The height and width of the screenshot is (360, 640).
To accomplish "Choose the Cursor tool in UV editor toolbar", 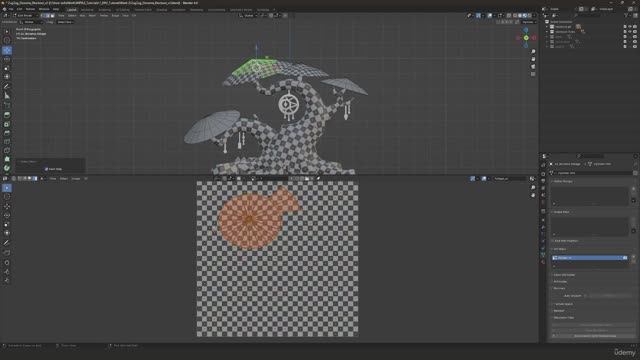I will tap(7, 197).
